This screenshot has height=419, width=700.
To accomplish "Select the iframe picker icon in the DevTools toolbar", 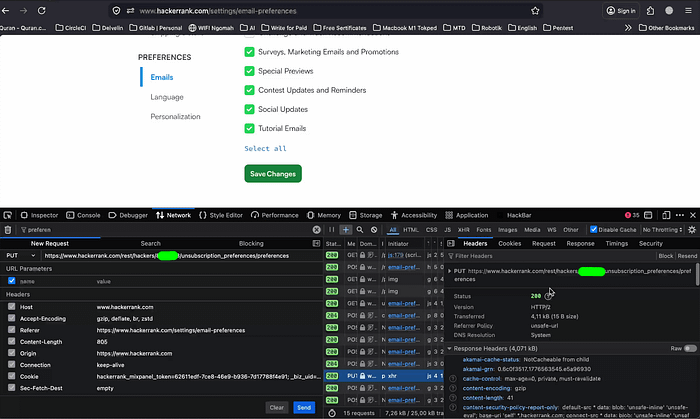I will (x=648, y=215).
